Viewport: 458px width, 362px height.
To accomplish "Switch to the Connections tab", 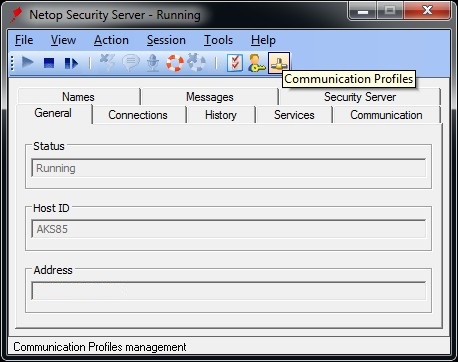I will pos(138,115).
